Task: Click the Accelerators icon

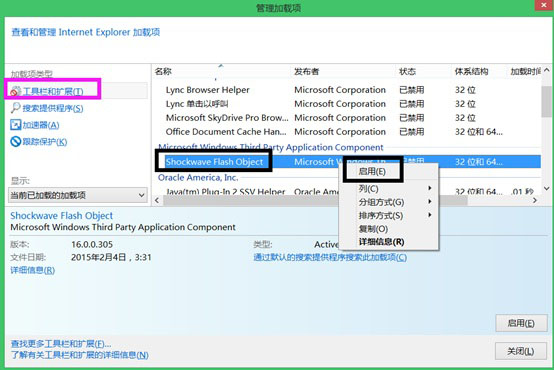Action: point(16,125)
